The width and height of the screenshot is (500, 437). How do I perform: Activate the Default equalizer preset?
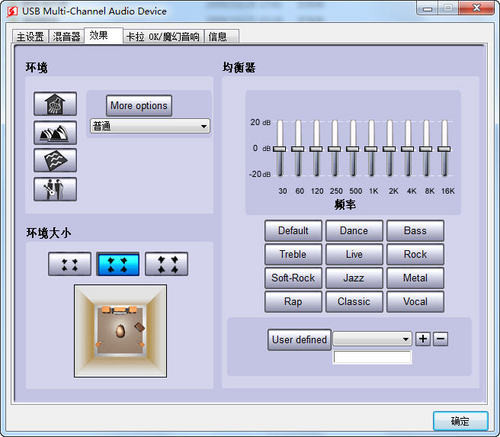293,231
